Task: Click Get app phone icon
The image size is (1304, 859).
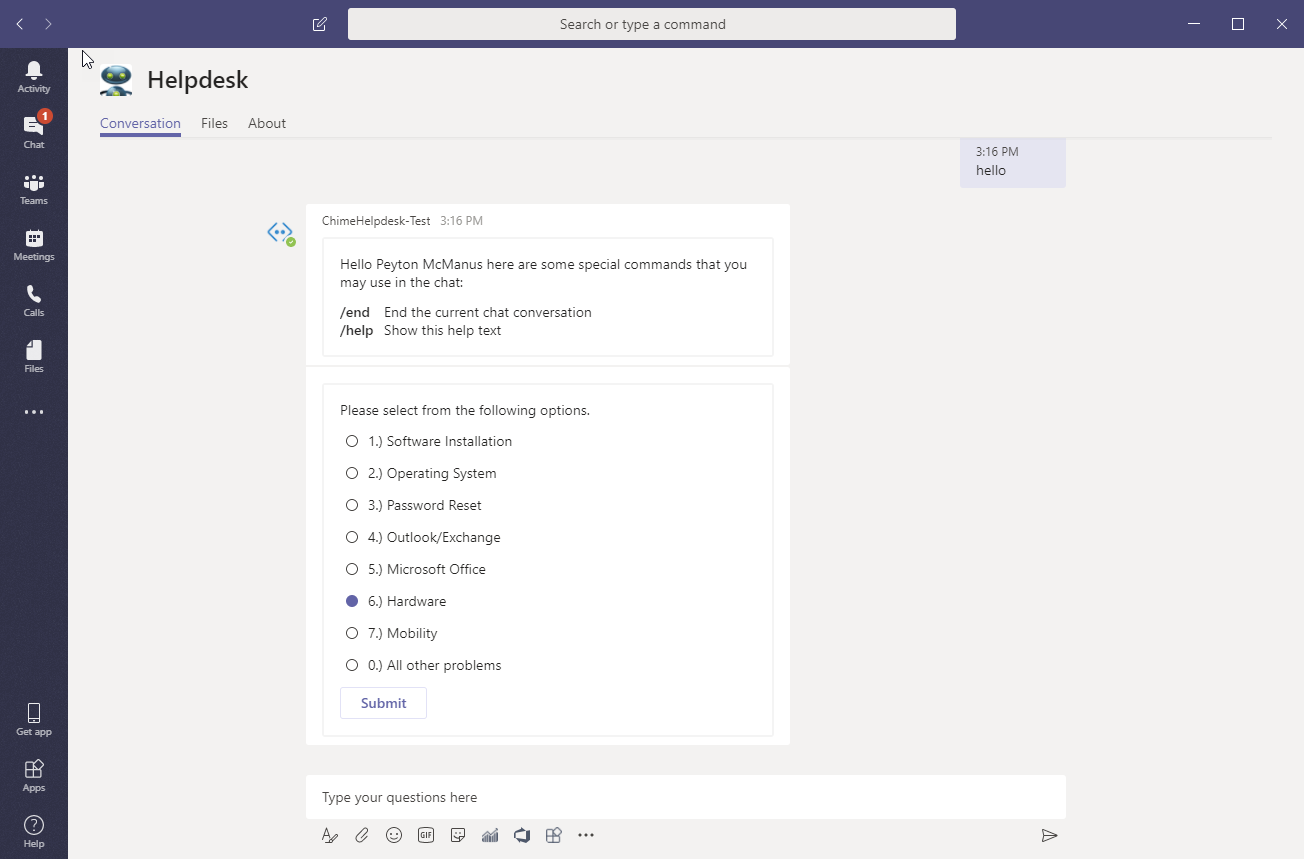Action: tap(34, 719)
